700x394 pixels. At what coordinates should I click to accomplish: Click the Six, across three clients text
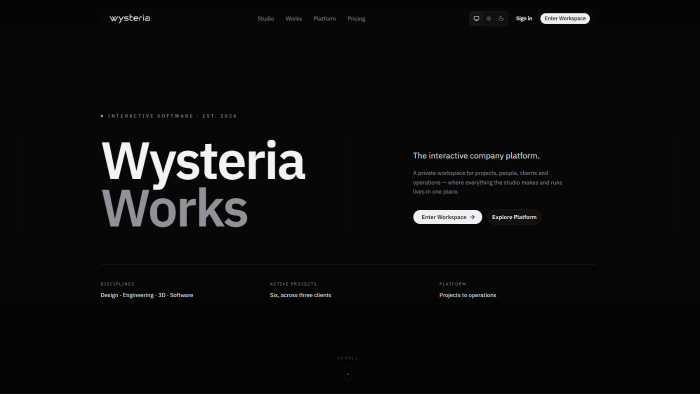click(300, 295)
